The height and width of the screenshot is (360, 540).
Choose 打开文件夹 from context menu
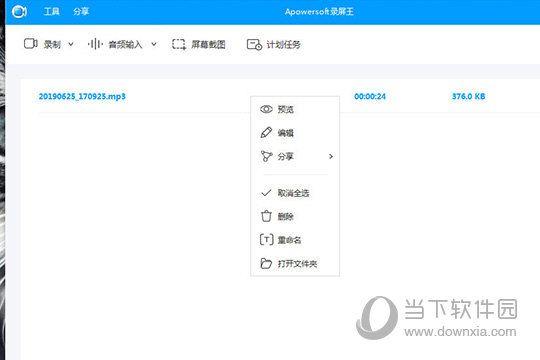point(295,264)
